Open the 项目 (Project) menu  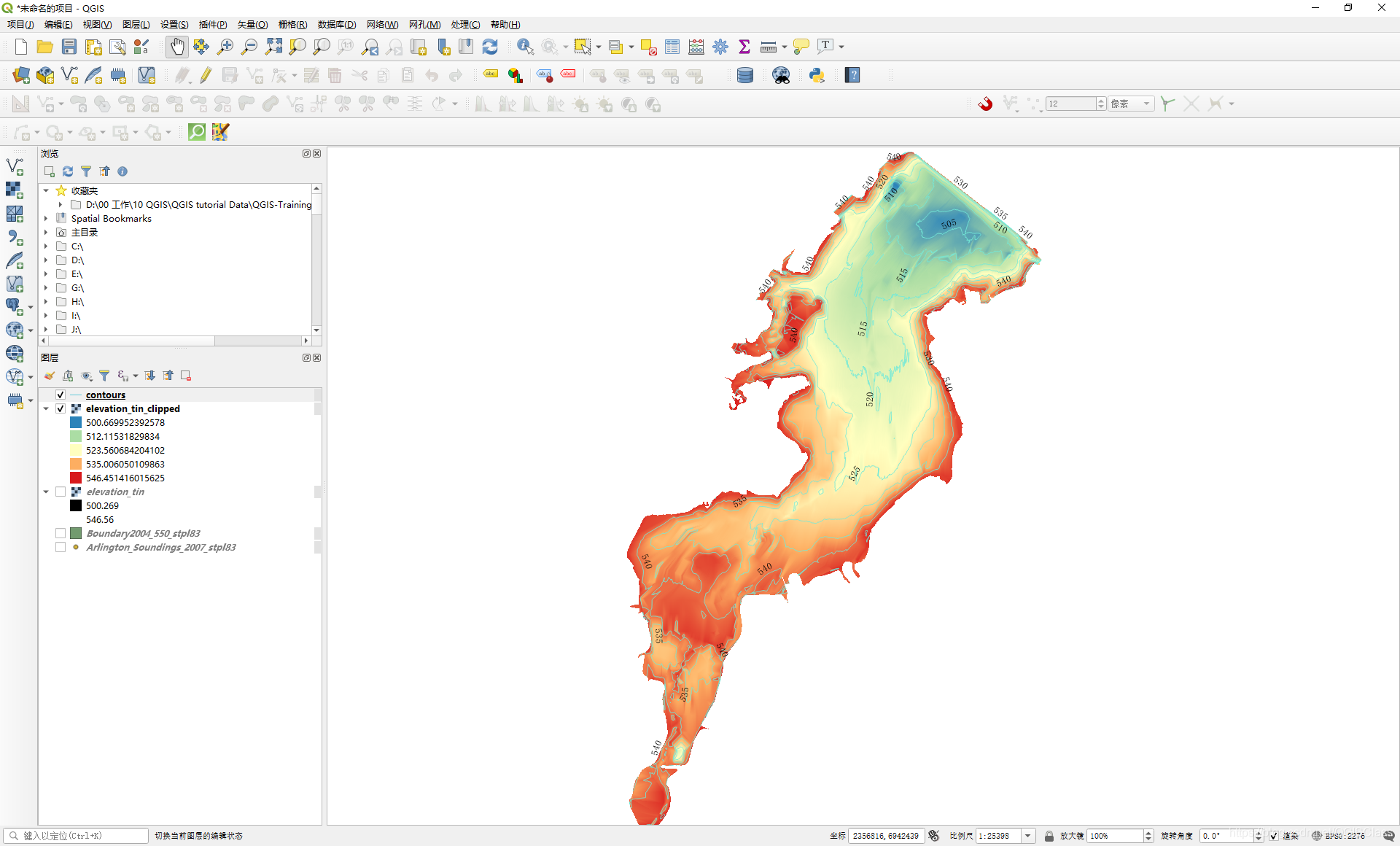click(x=20, y=24)
